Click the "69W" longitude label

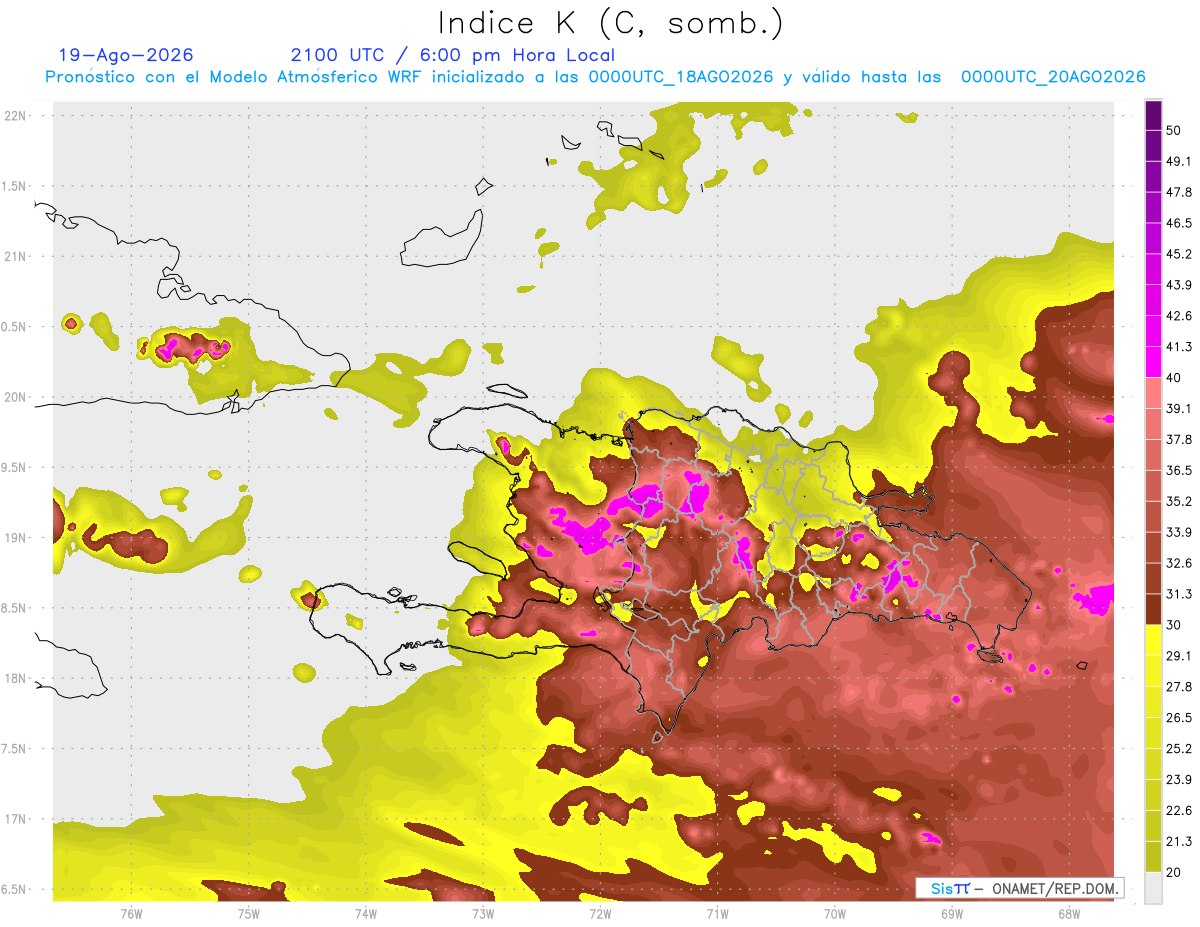tap(952, 913)
